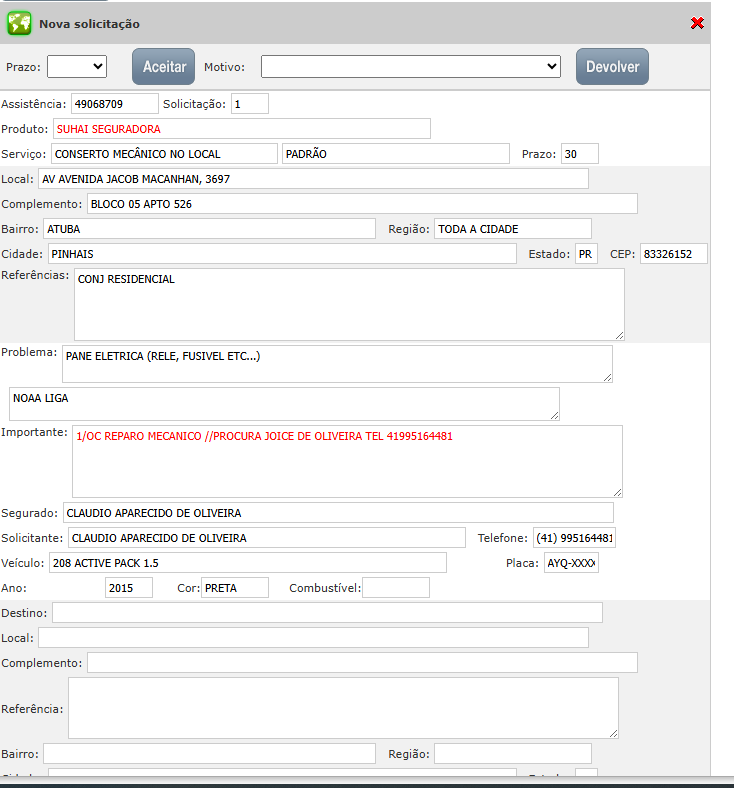734x788 pixels.
Task: Click the empty Destino field
Action: tap(328, 613)
